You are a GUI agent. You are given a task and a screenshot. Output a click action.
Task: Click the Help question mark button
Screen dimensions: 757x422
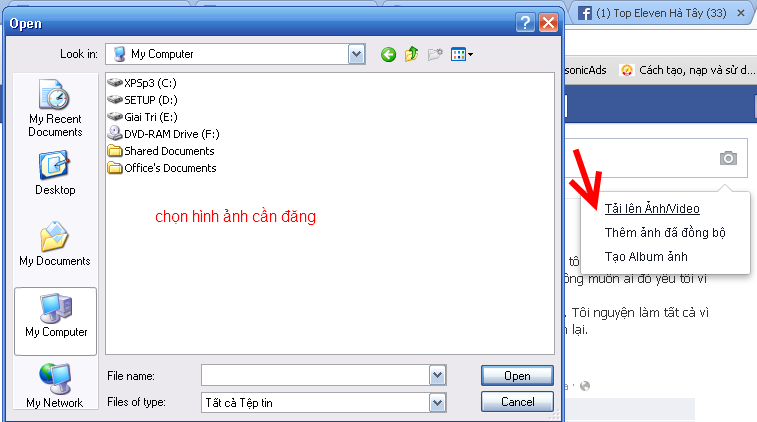click(x=525, y=22)
